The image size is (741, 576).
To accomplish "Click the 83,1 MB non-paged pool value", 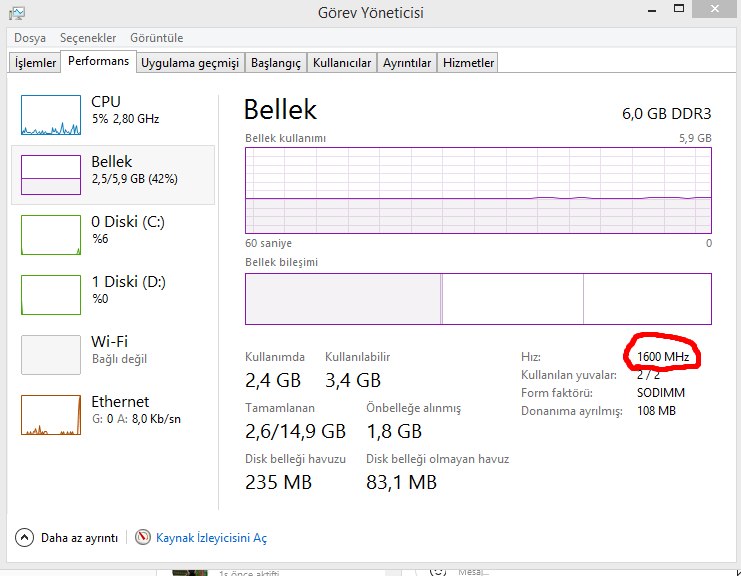I will pos(401,482).
